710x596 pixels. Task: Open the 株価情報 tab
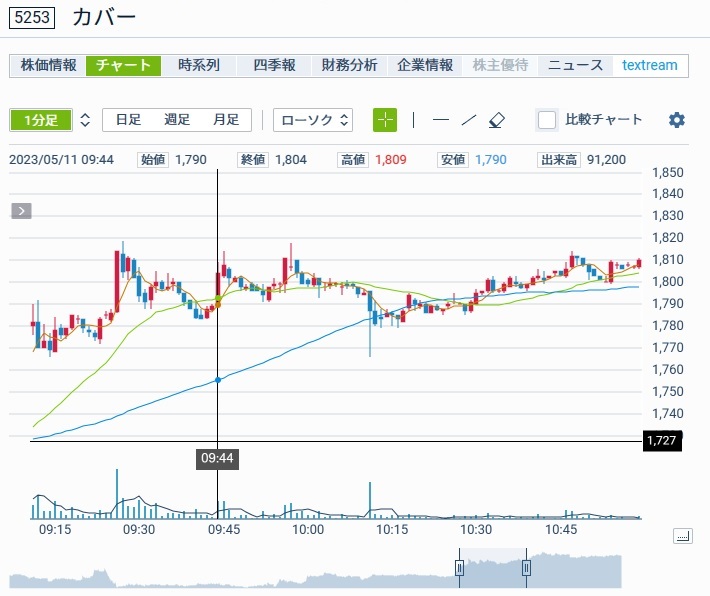[48, 65]
